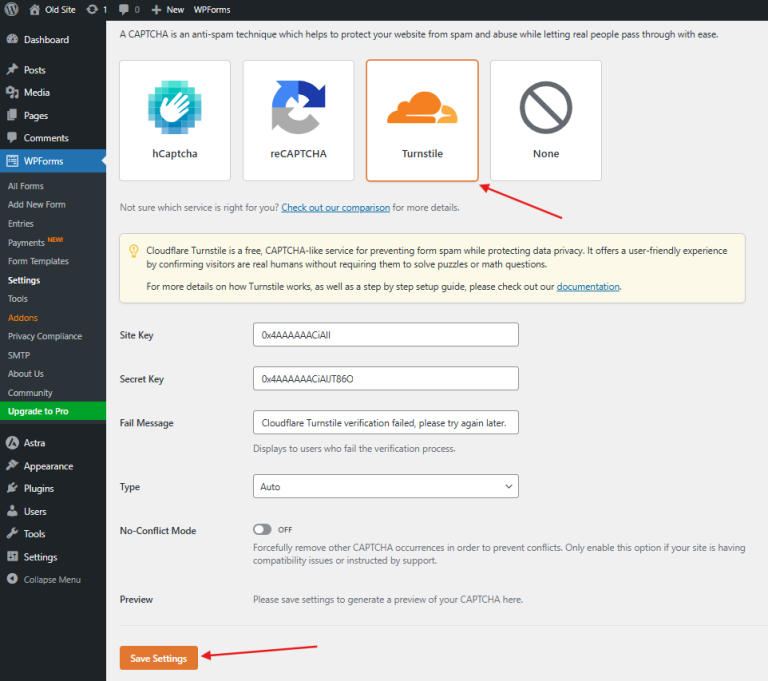Click into the Secret Key field
This screenshot has width=768, height=681.
385,379
